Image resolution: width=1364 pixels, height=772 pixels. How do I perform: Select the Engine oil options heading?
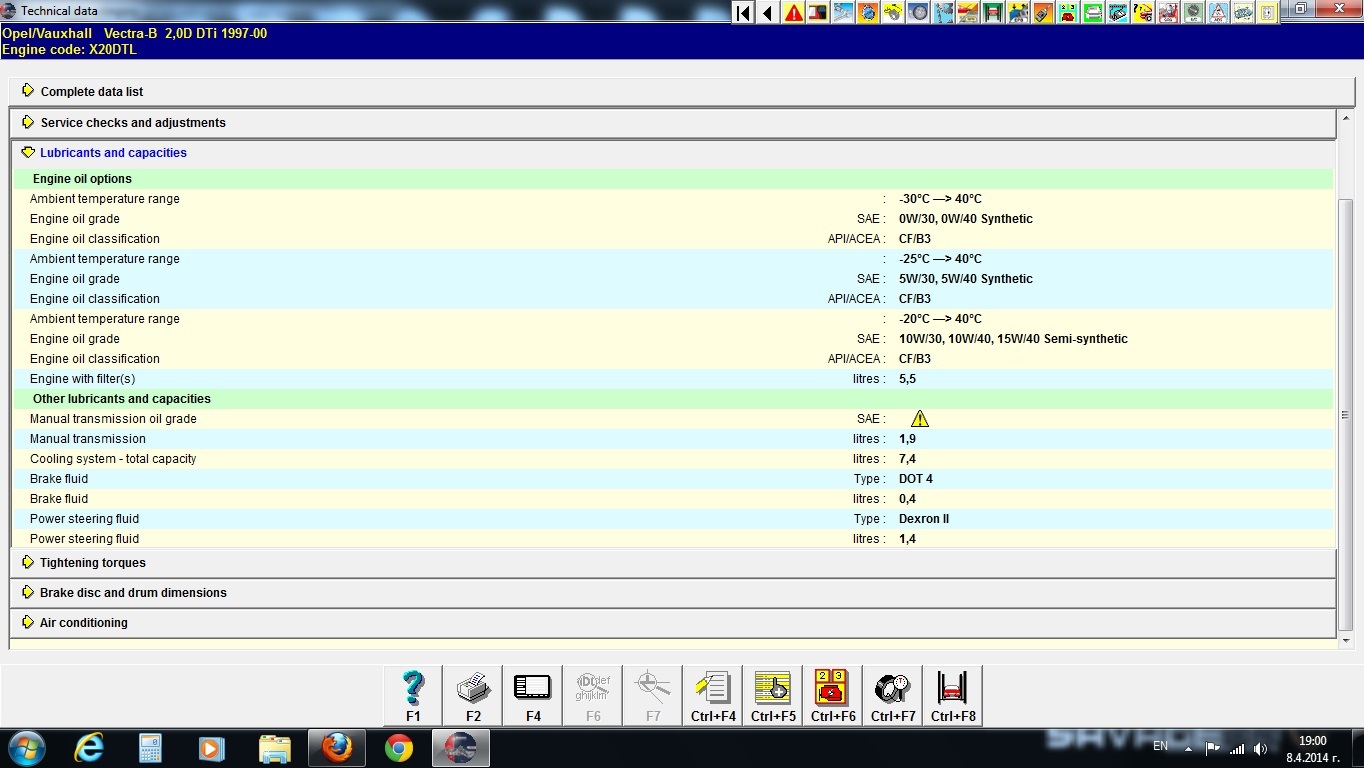click(x=82, y=179)
